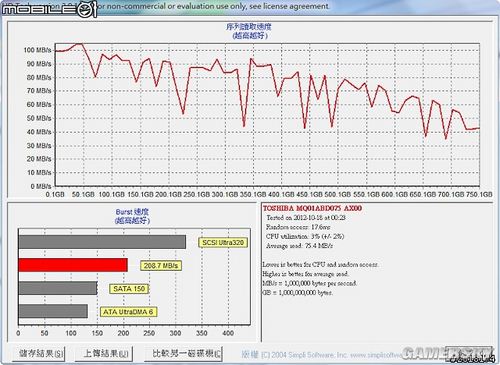Click the Burst 速度 chart title

[132, 212]
